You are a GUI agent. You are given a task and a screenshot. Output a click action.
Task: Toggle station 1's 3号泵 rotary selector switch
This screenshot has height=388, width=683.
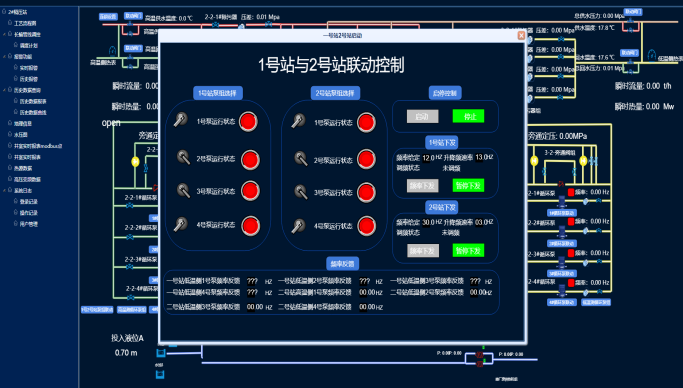(183, 190)
